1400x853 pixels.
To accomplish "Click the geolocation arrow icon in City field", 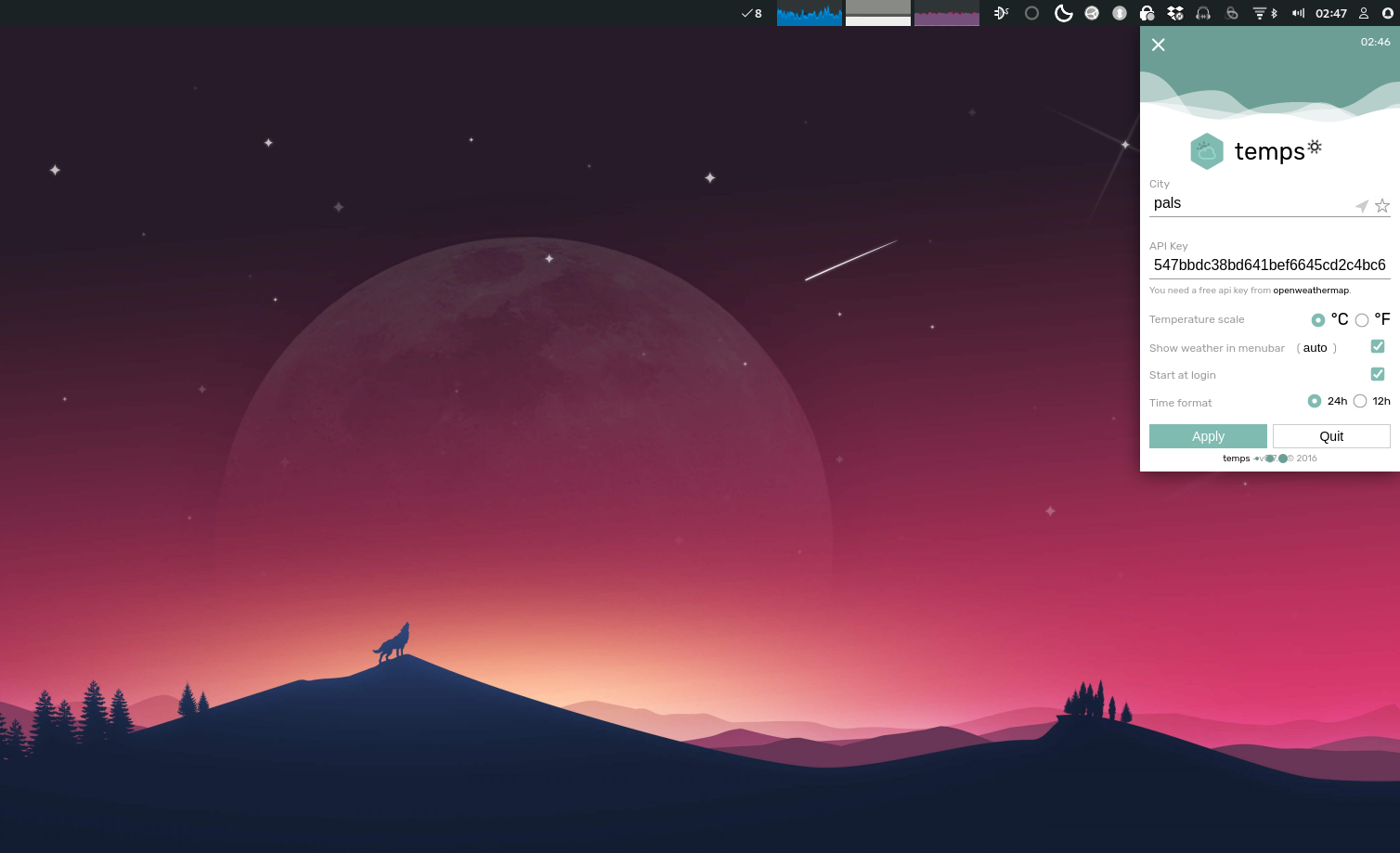I will point(1361,206).
